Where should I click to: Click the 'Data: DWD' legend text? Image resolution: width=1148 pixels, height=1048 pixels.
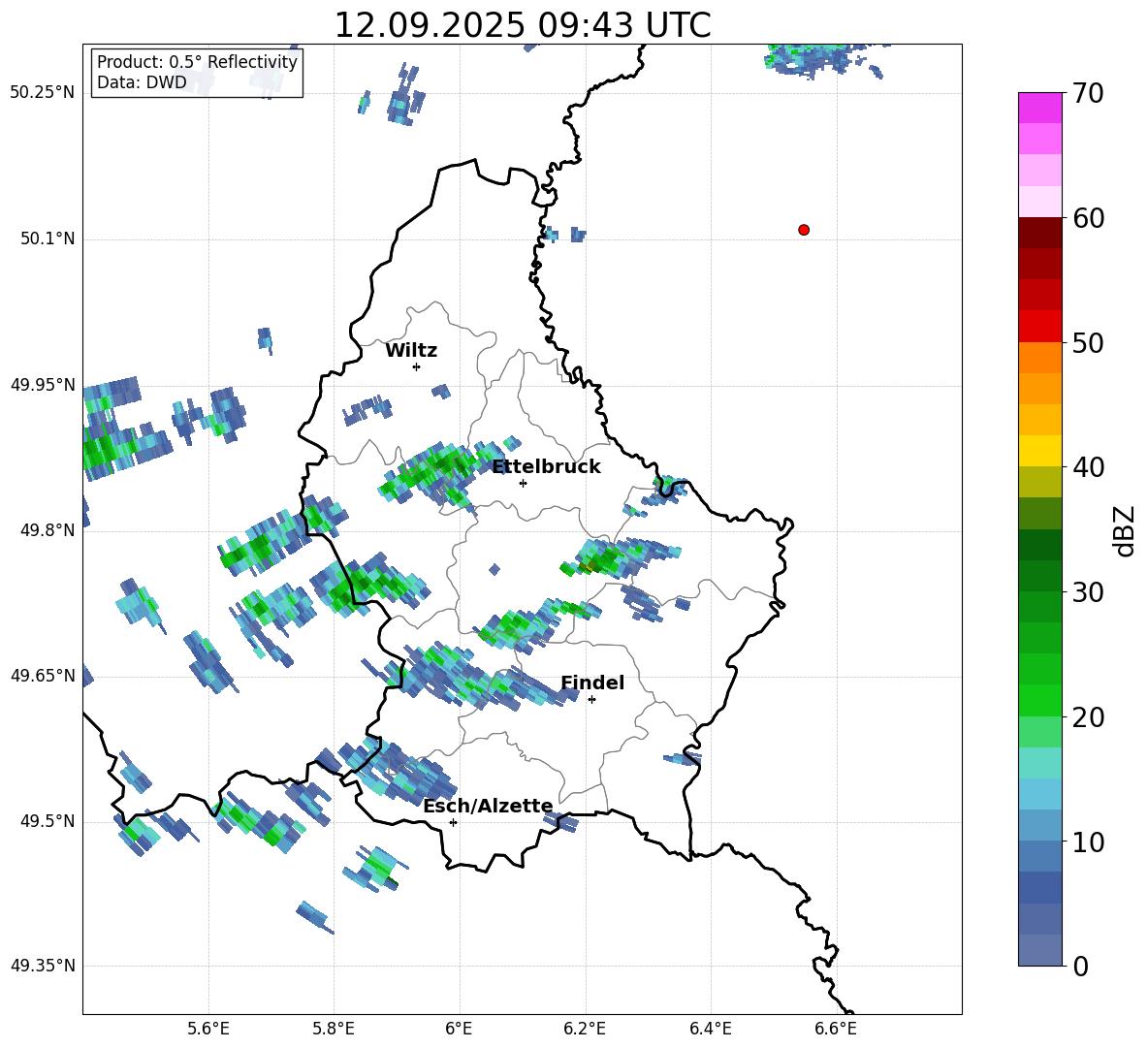142,82
